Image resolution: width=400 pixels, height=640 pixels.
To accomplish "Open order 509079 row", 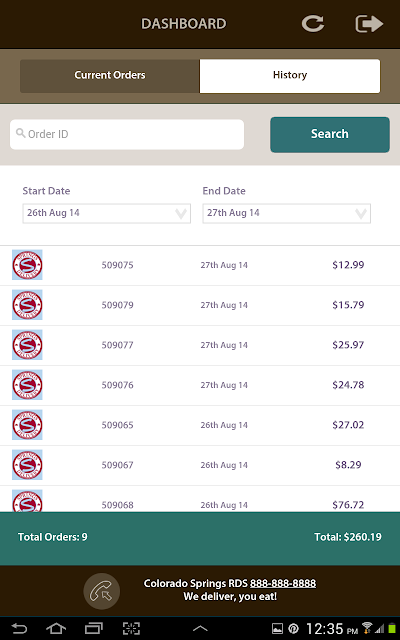I will (200, 305).
